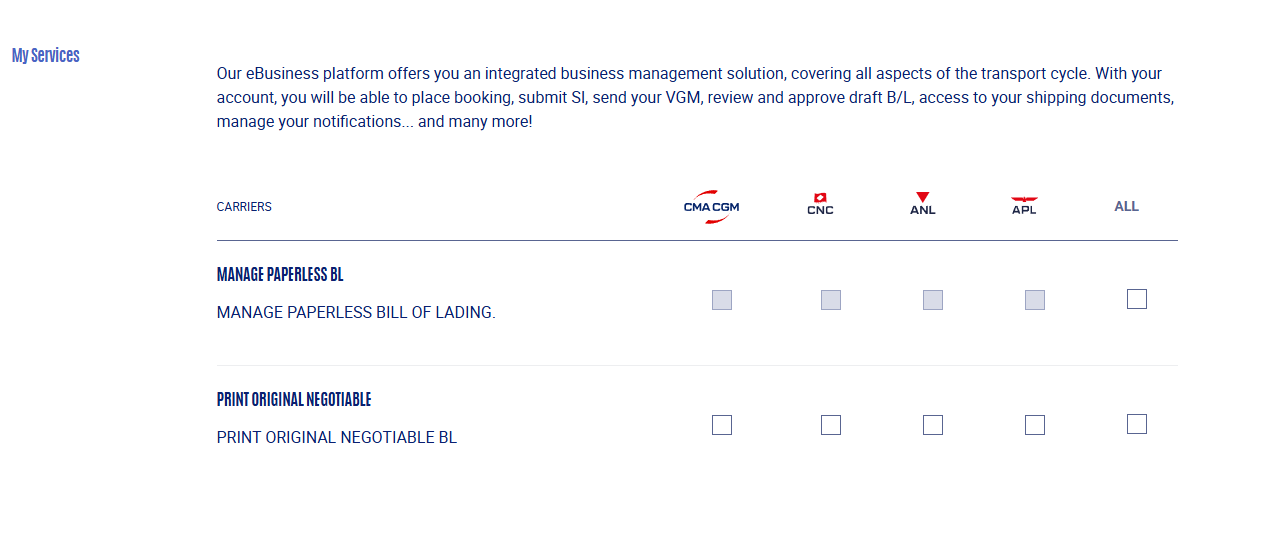Tick the Manage Paperless BL checkbox for APL
This screenshot has height=534, width=1279.
(x=1035, y=300)
